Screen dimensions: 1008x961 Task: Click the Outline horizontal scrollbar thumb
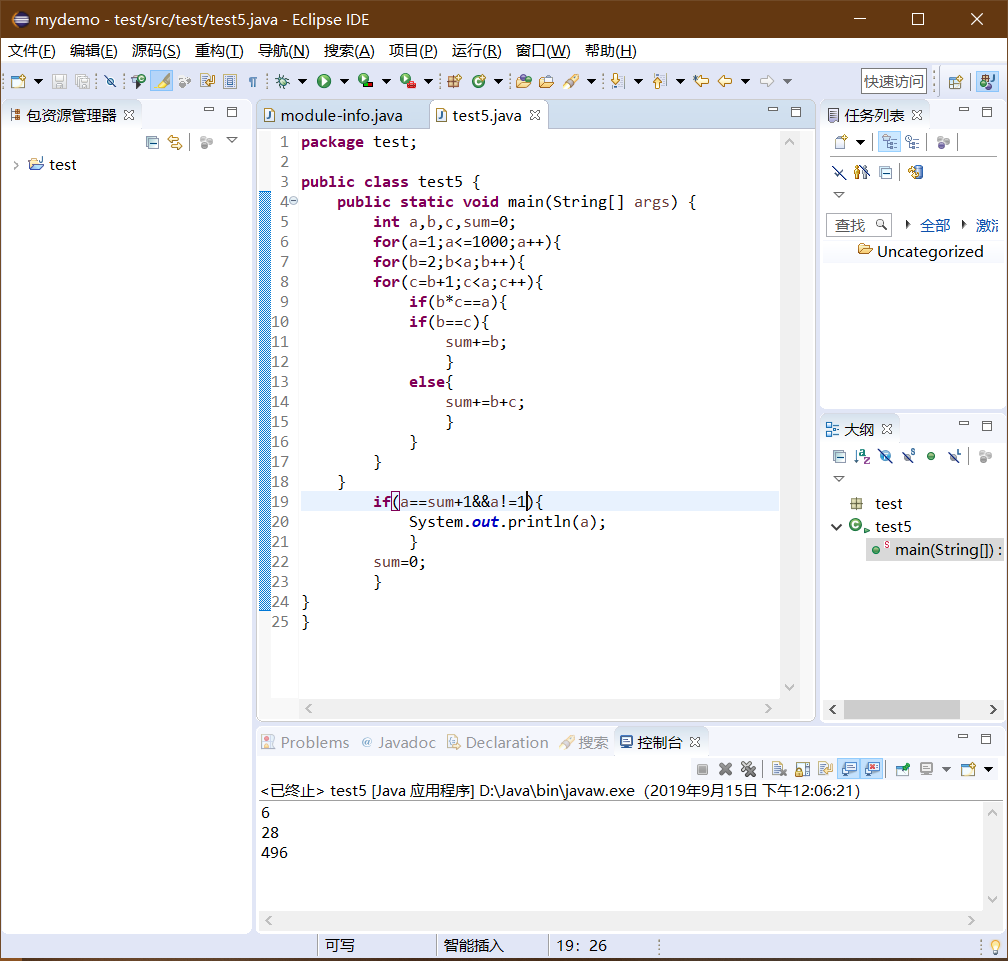click(901, 710)
